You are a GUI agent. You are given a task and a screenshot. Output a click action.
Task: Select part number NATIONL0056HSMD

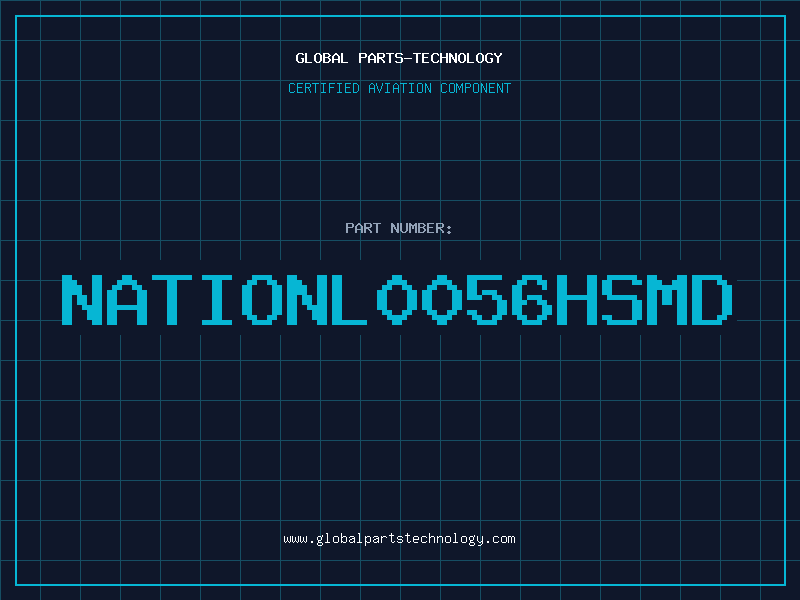pyautogui.click(x=397, y=300)
